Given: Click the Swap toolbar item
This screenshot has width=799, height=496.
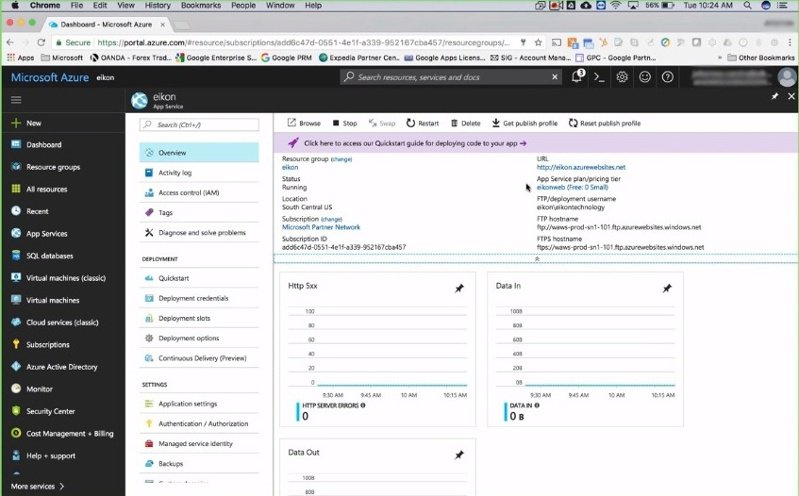Looking at the screenshot, I should coord(382,123).
